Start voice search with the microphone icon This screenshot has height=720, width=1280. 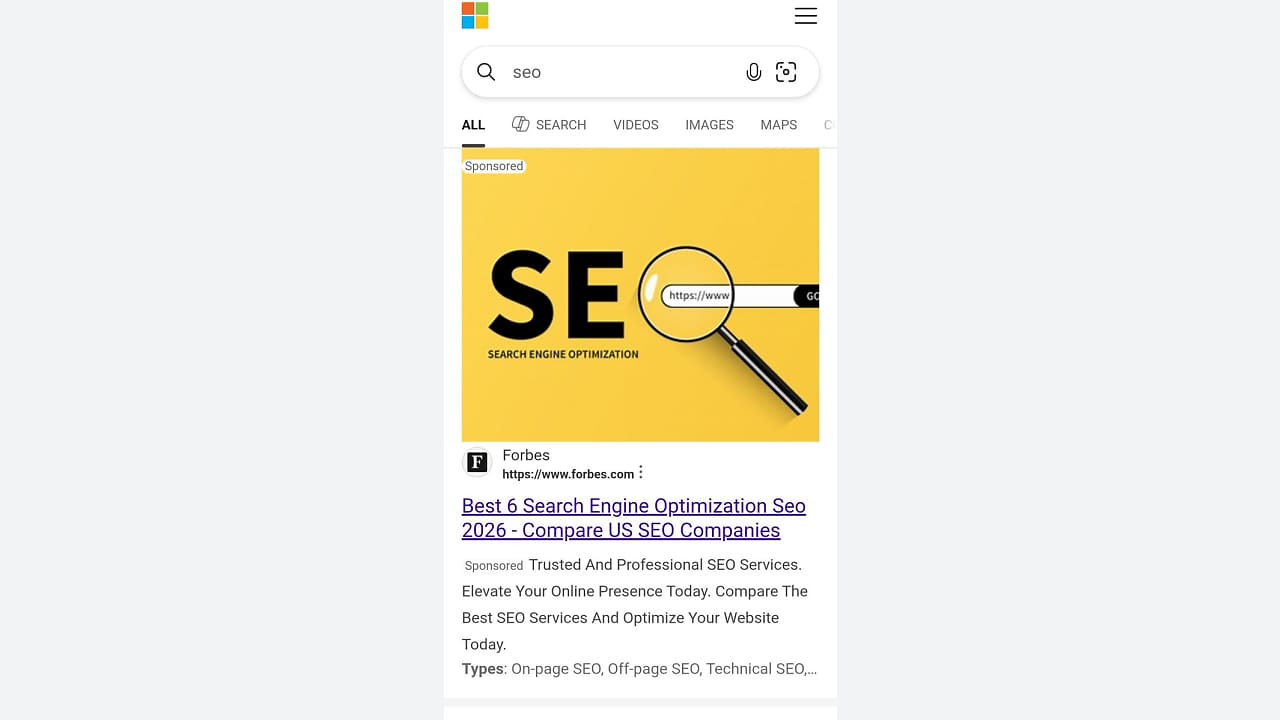pyautogui.click(x=754, y=72)
